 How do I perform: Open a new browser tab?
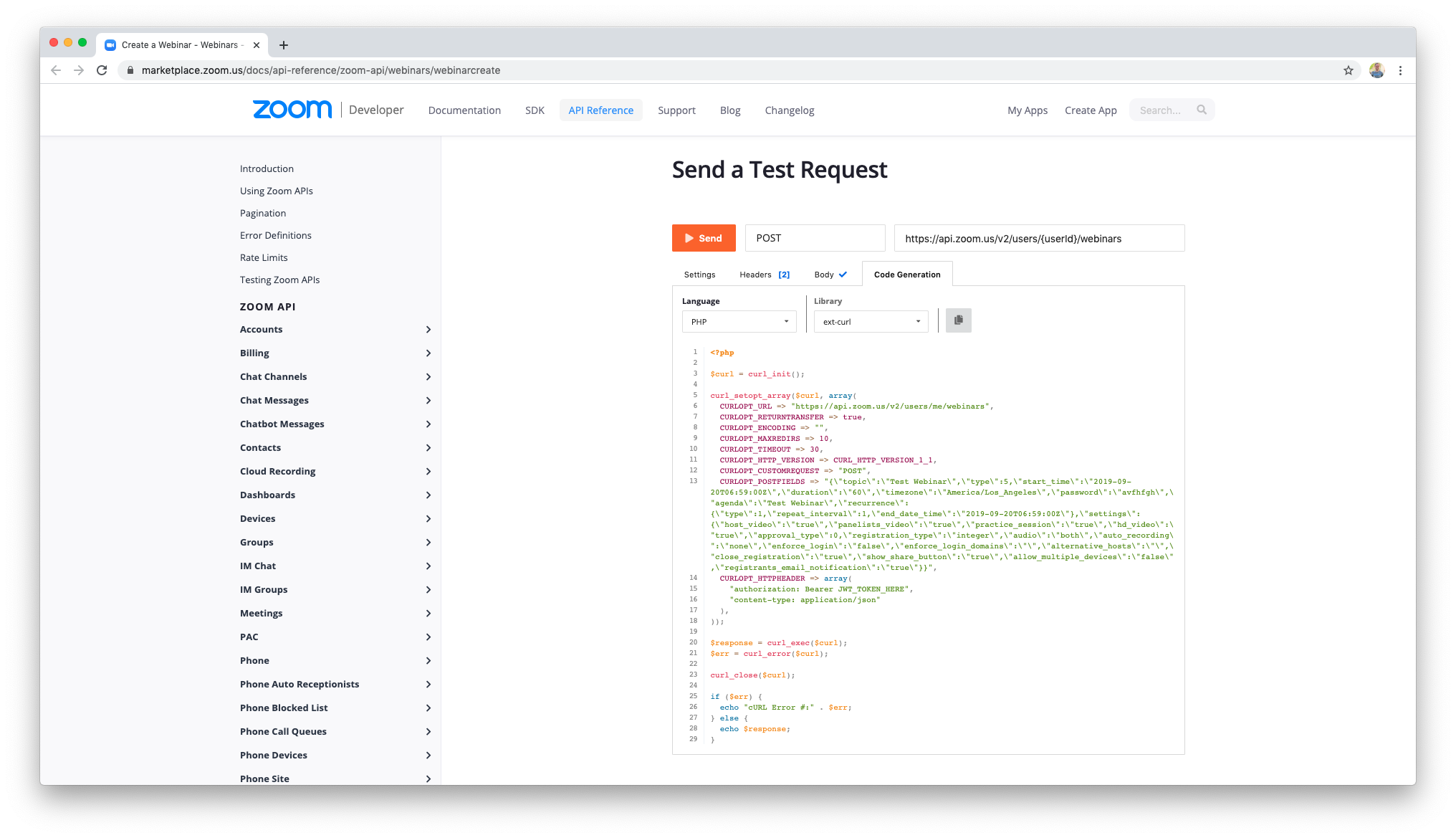click(x=284, y=45)
